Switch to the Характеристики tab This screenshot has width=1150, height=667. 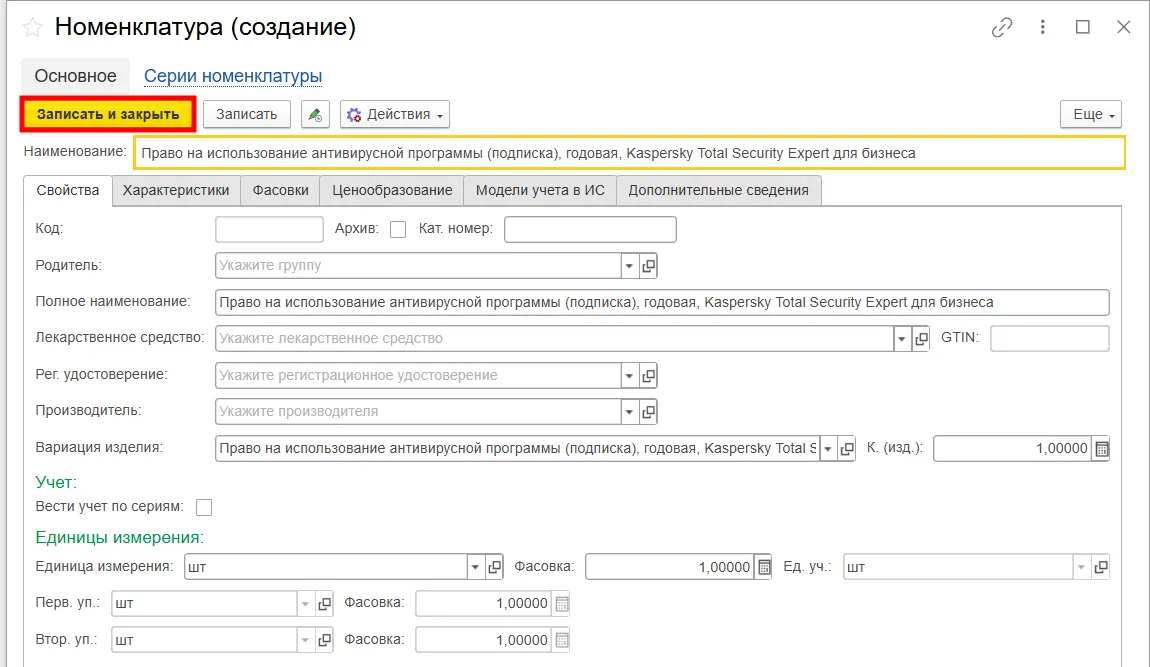pyautogui.click(x=176, y=191)
